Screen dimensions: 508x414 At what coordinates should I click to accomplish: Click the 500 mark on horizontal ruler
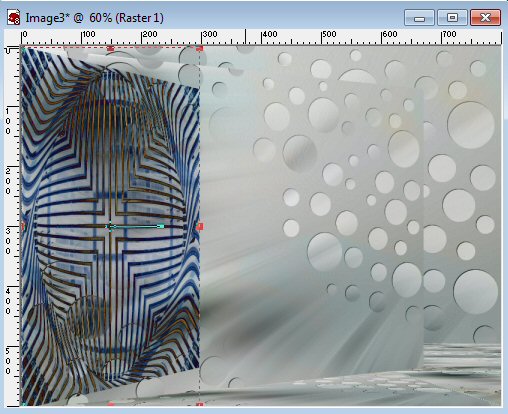click(x=329, y=34)
